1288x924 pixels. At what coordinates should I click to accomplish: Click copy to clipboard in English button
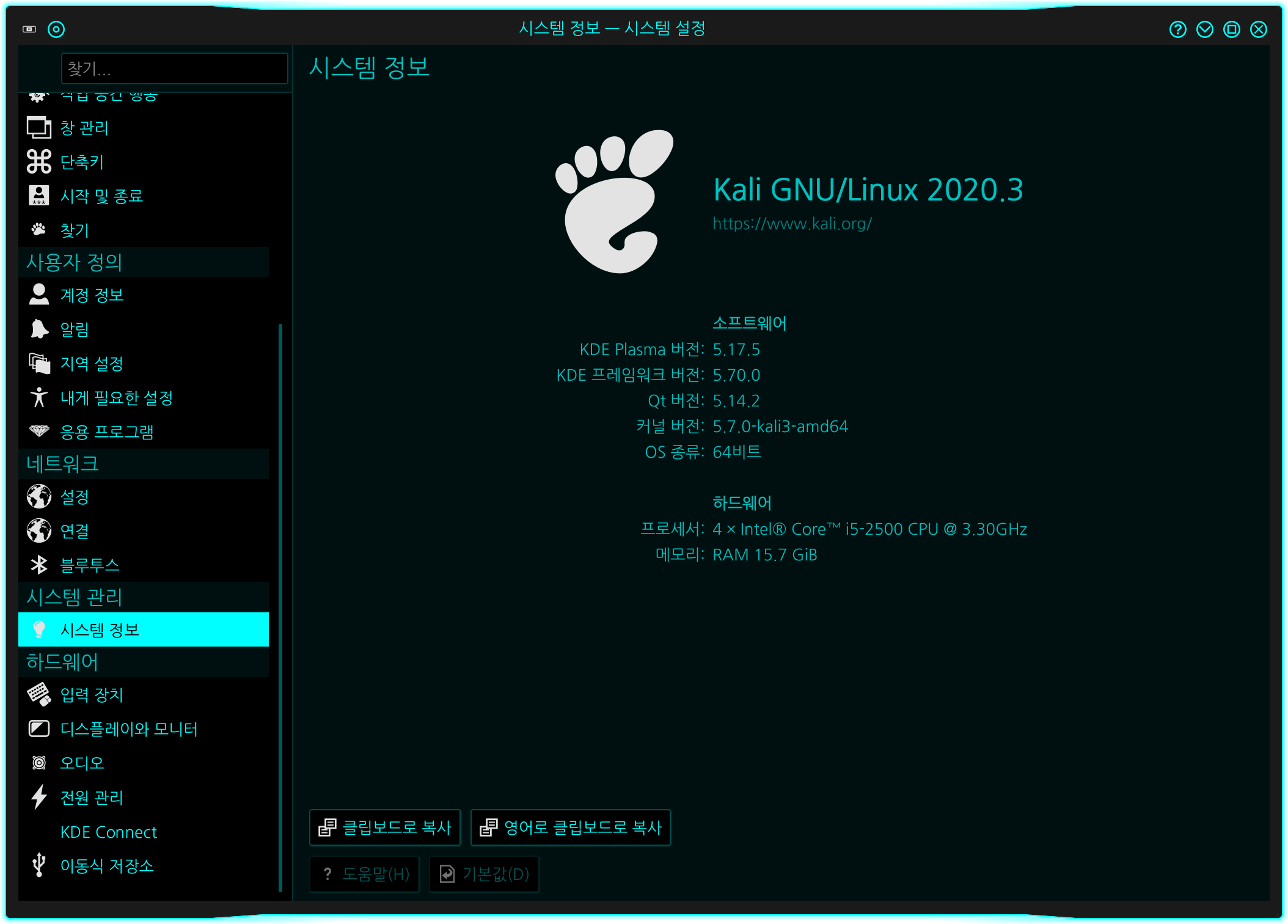click(571, 827)
